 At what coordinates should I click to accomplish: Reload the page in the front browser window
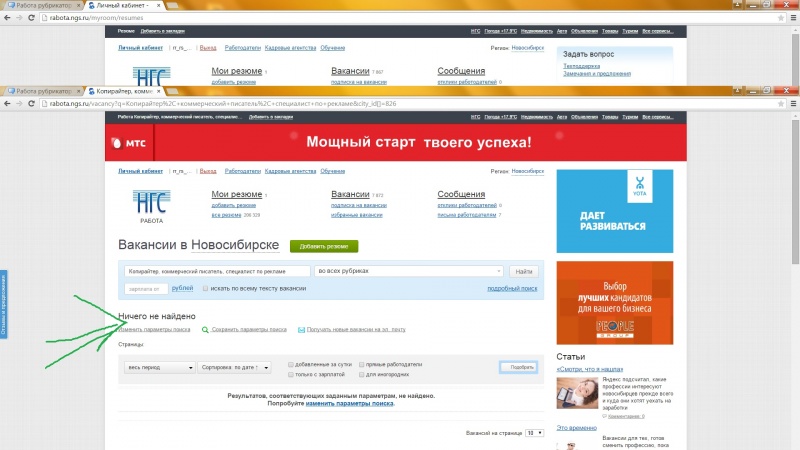click(34, 104)
